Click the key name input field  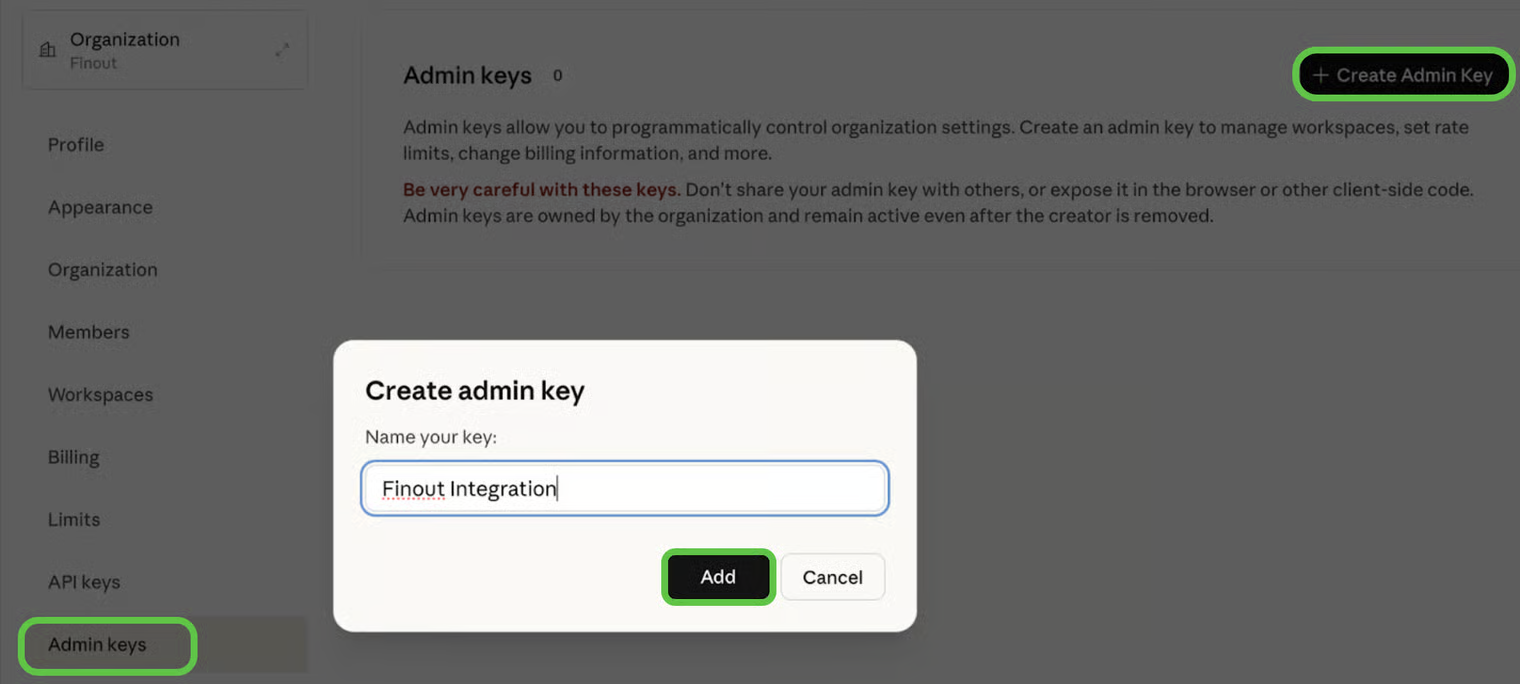(625, 489)
